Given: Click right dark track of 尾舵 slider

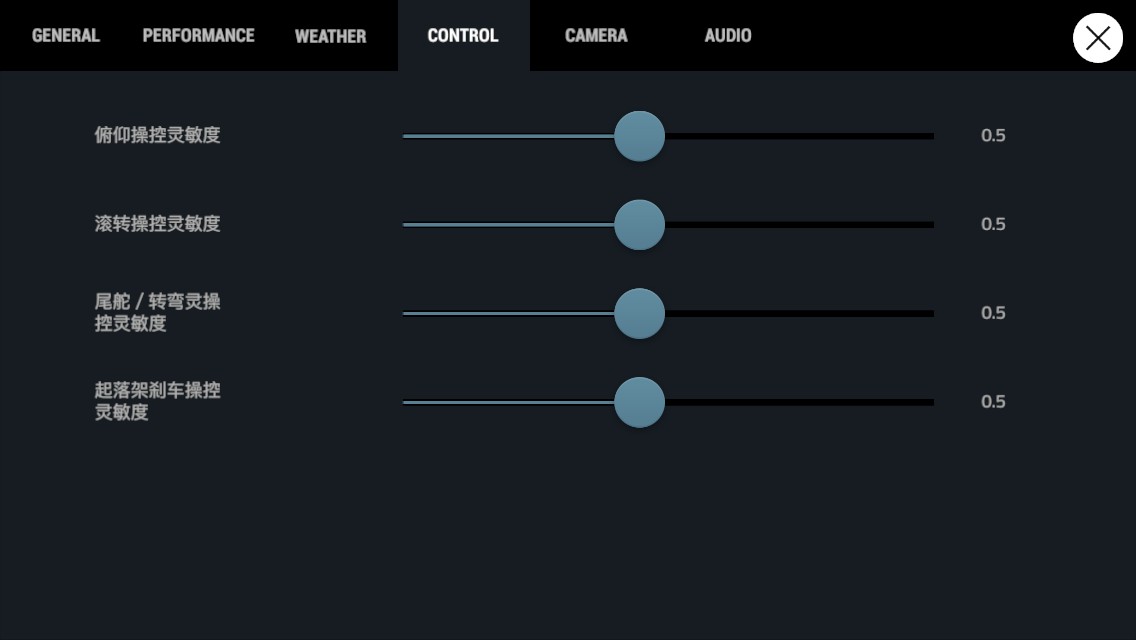Looking at the screenshot, I should (x=799, y=314).
